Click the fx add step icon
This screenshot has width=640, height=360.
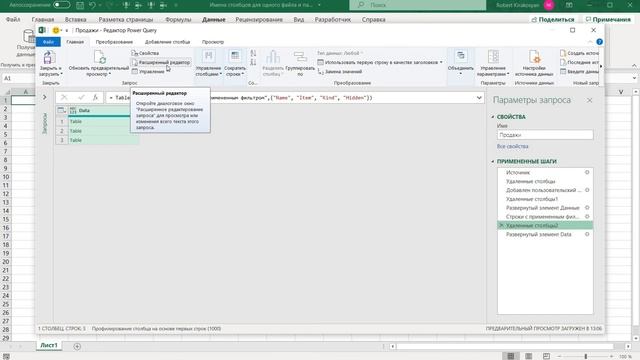pyautogui.click(x=95, y=98)
